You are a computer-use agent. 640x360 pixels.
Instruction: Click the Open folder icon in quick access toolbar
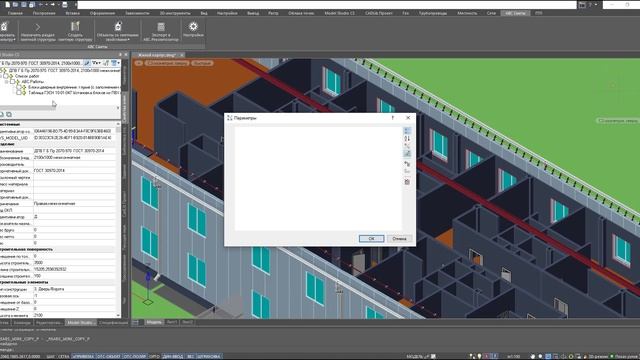15,4
